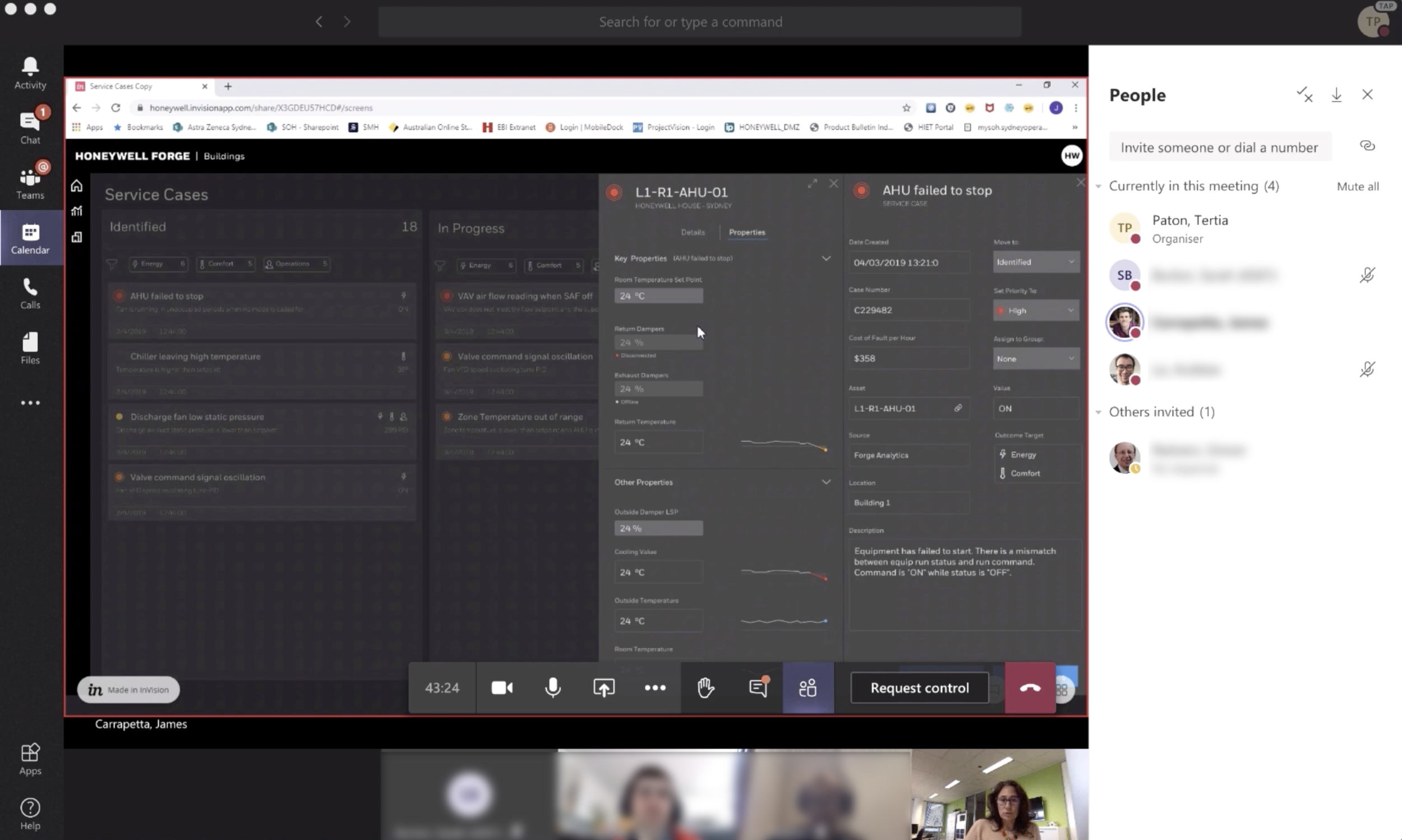Open the meeting conversation chat
The width and height of the screenshot is (1402, 840).
pyautogui.click(x=757, y=687)
